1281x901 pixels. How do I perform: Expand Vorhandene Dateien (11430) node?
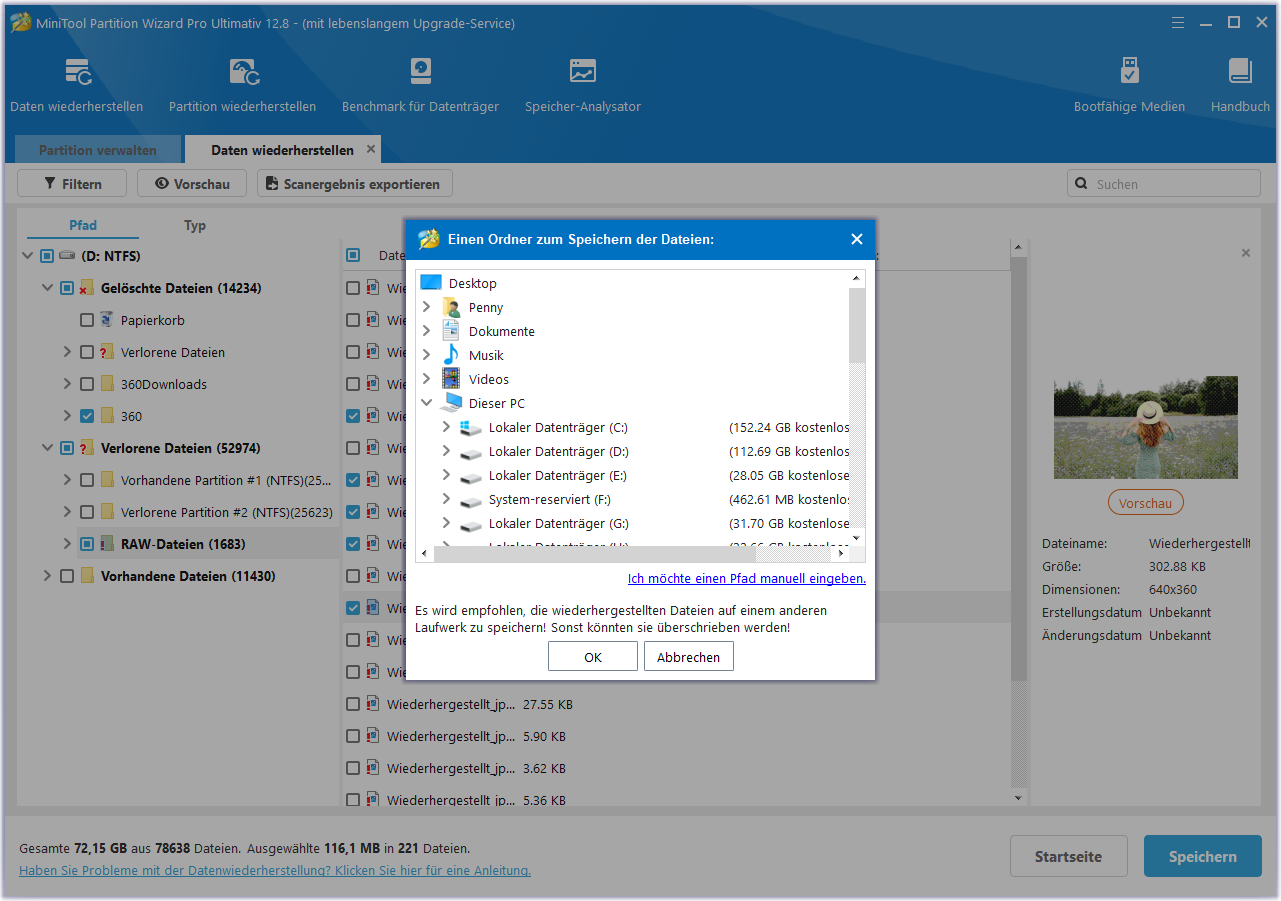(47, 576)
